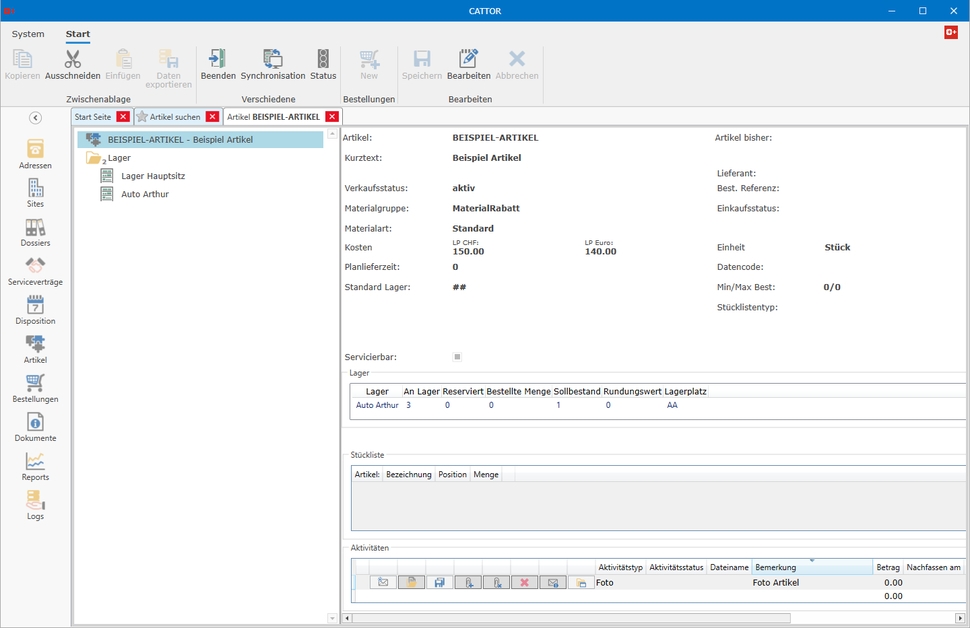The image size is (970, 628).
Task: Switch to the System ribbon tab
Action: pyautogui.click(x=28, y=34)
